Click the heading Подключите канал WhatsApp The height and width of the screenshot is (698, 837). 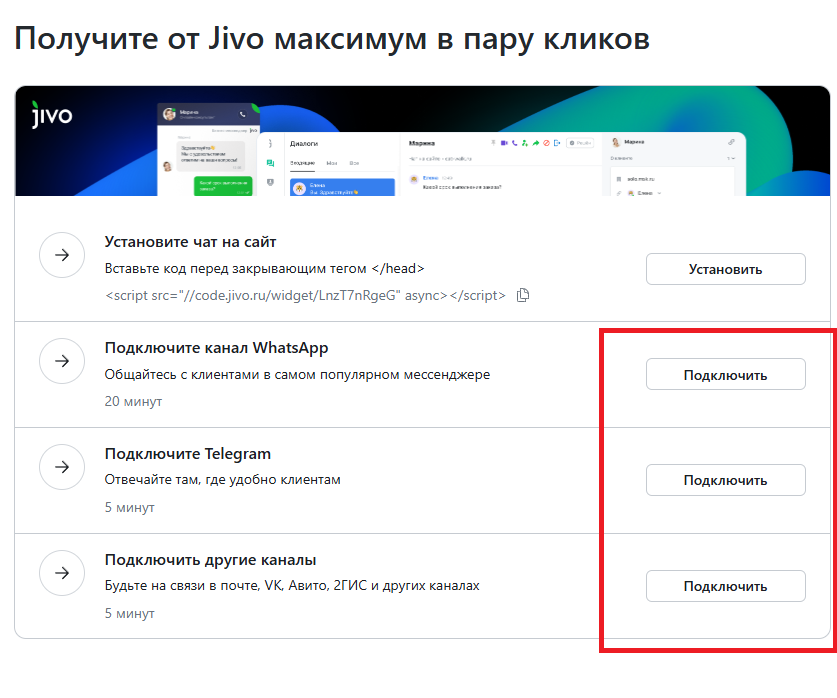[216, 348]
